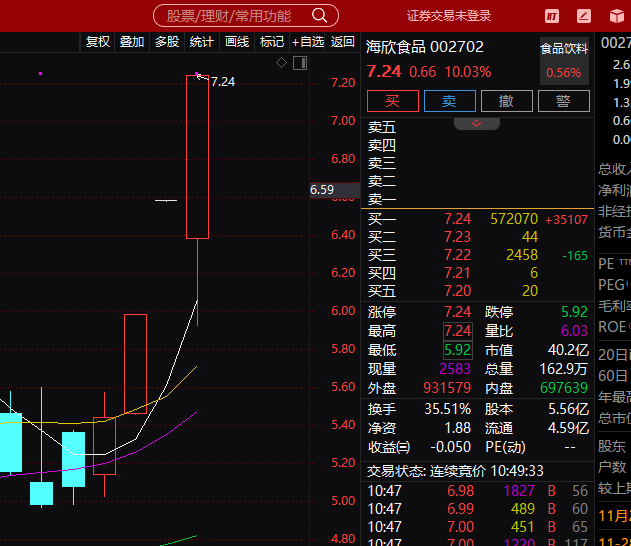Click the 撤 cancel order button
The width and height of the screenshot is (631, 546).
pos(507,101)
